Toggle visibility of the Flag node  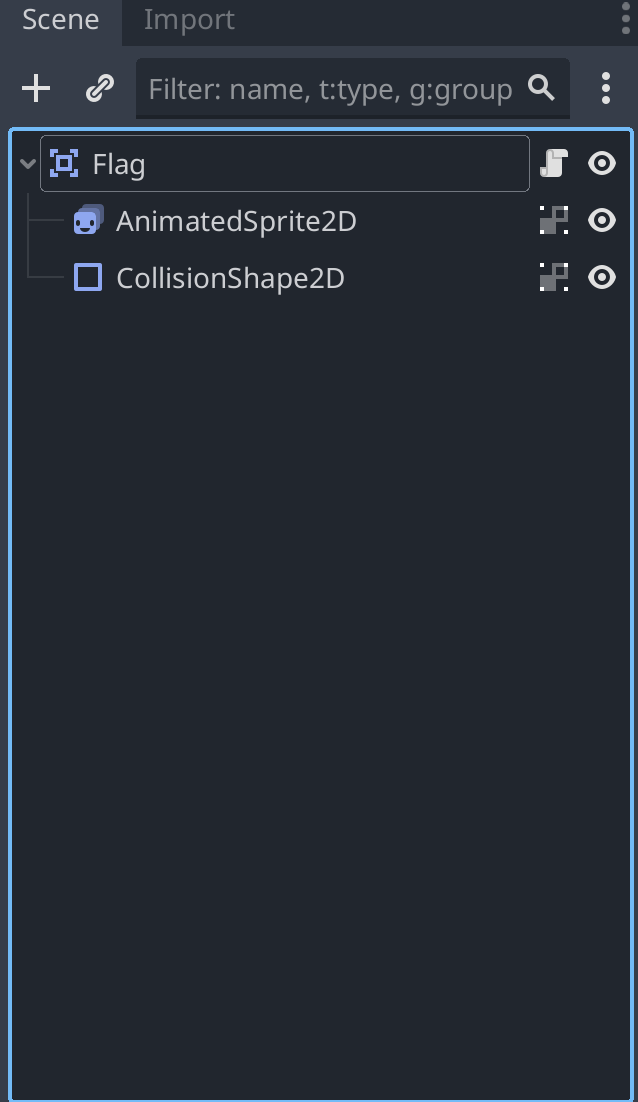(601, 163)
